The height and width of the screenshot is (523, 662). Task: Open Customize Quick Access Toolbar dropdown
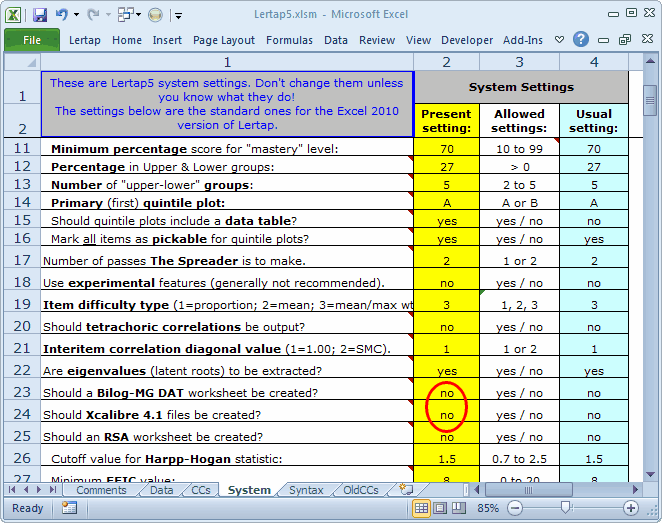click(178, 16)
